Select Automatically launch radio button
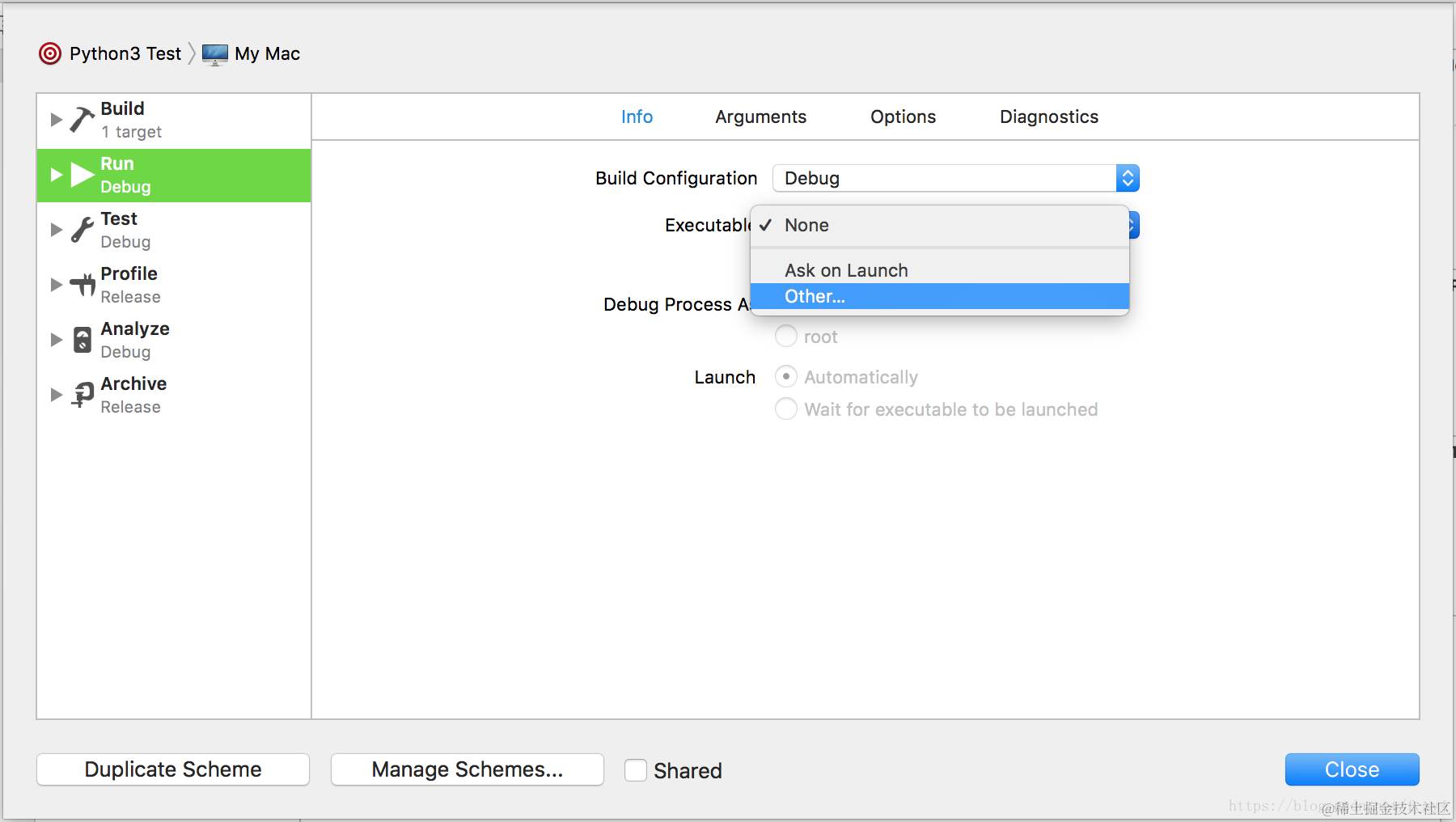This screenshot has height=822, width=1456. pos(786,376)
